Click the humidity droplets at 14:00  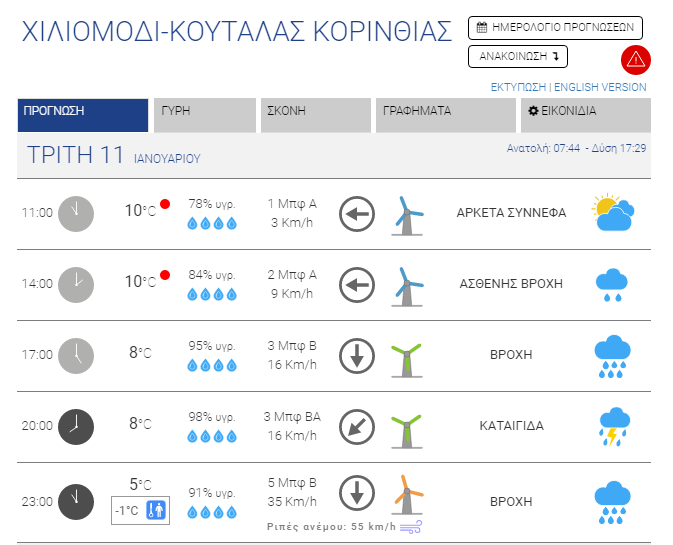[x=212, y=294]
